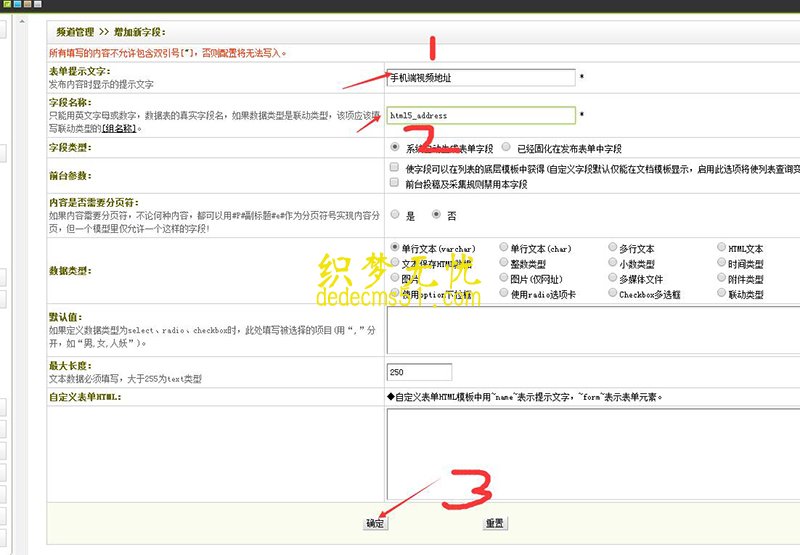Choose 单行文本(varchar) data type

tap(394, 247)
